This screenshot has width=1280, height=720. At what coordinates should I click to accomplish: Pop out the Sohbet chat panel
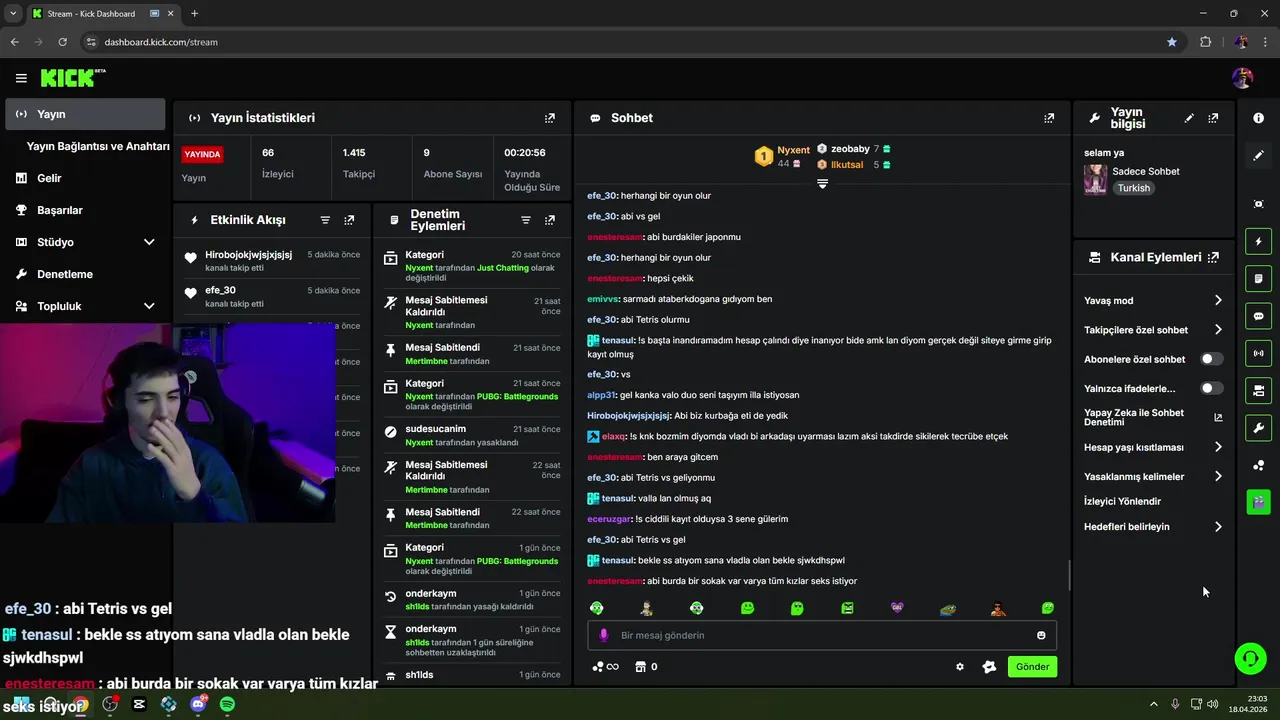[x=1049, y=118]
